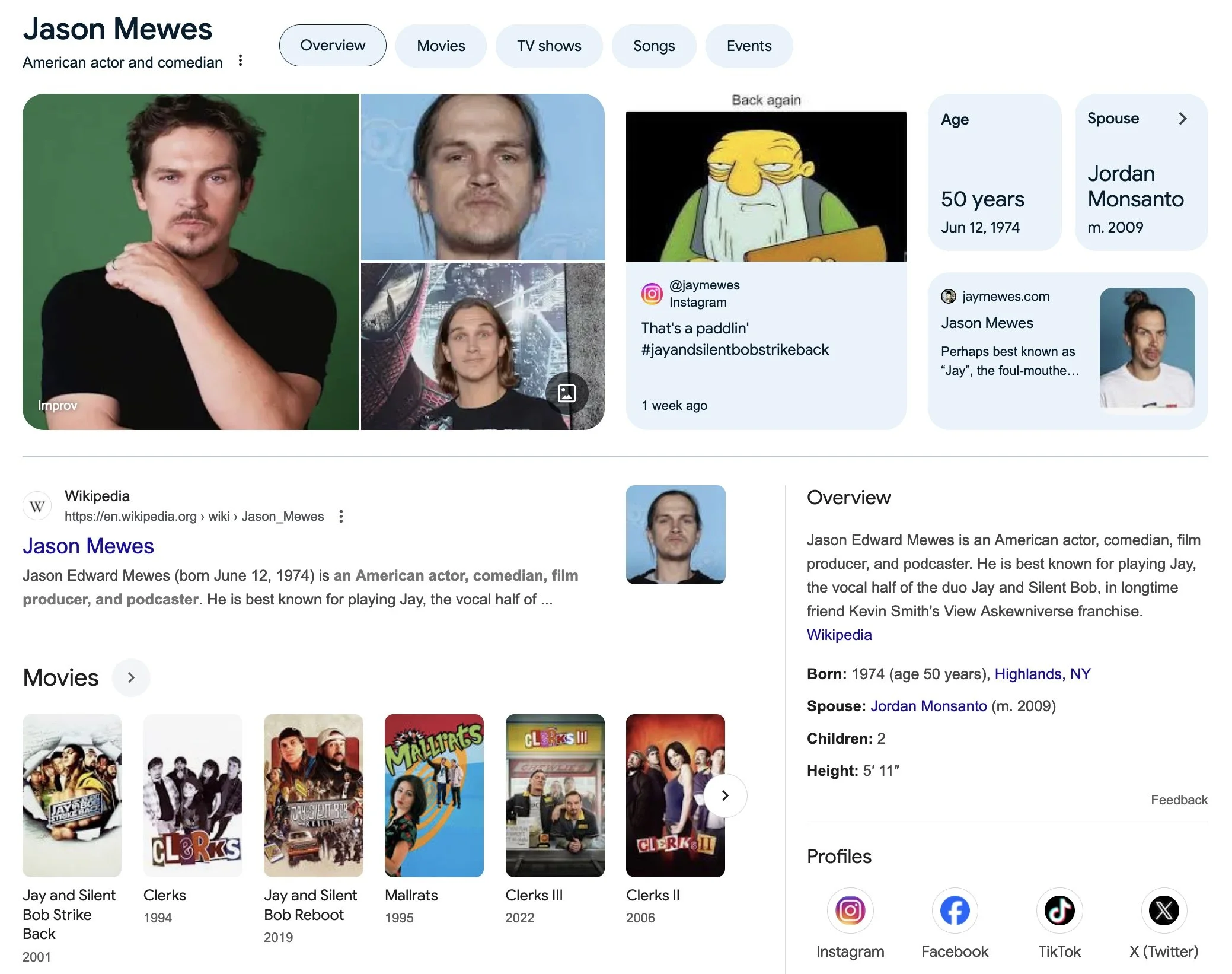1232x974 pixels.
Task: Open the Mallrats movie poster
Action: point(434,795)
